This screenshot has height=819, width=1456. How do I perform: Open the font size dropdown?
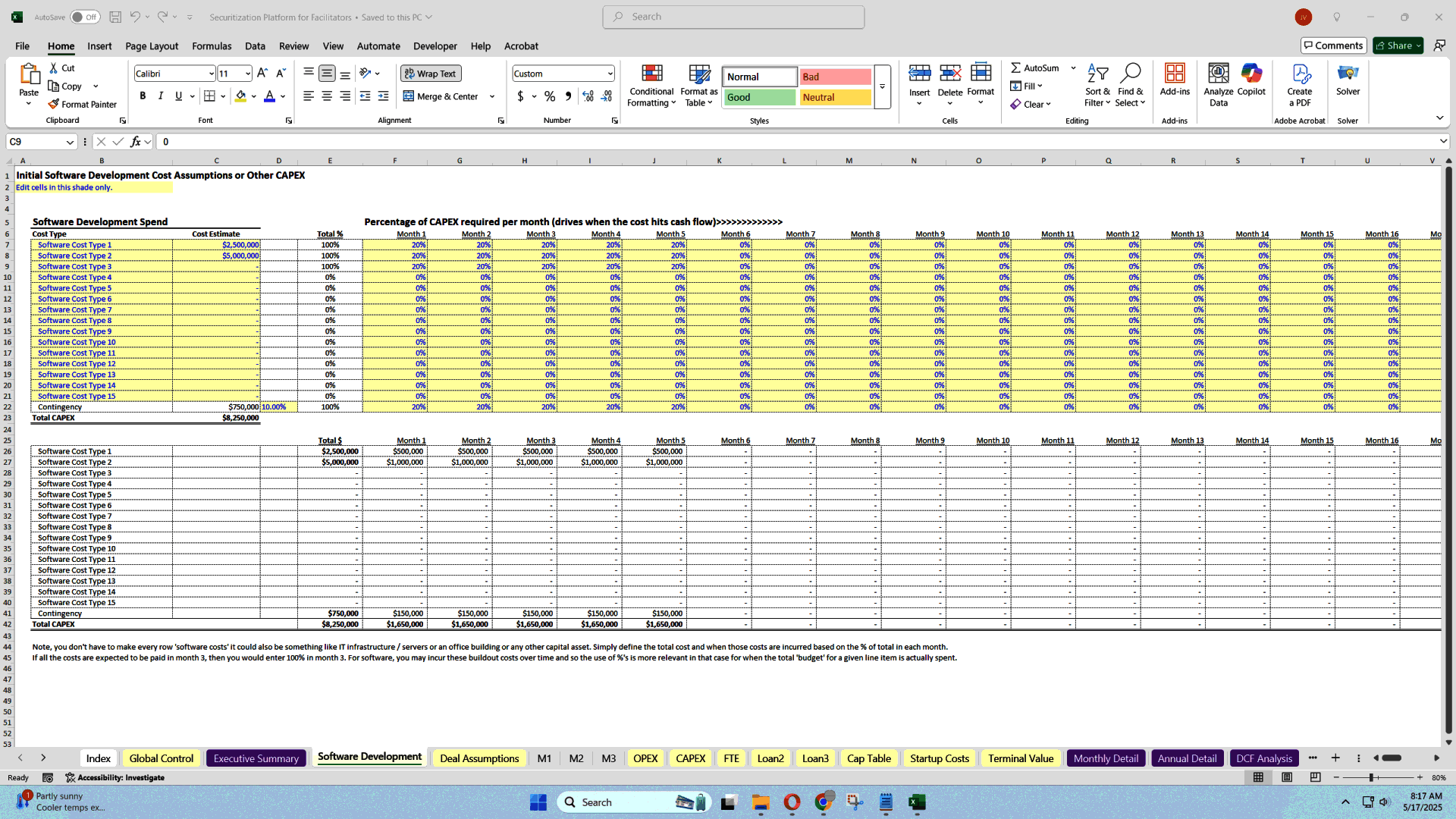(248, 74)
